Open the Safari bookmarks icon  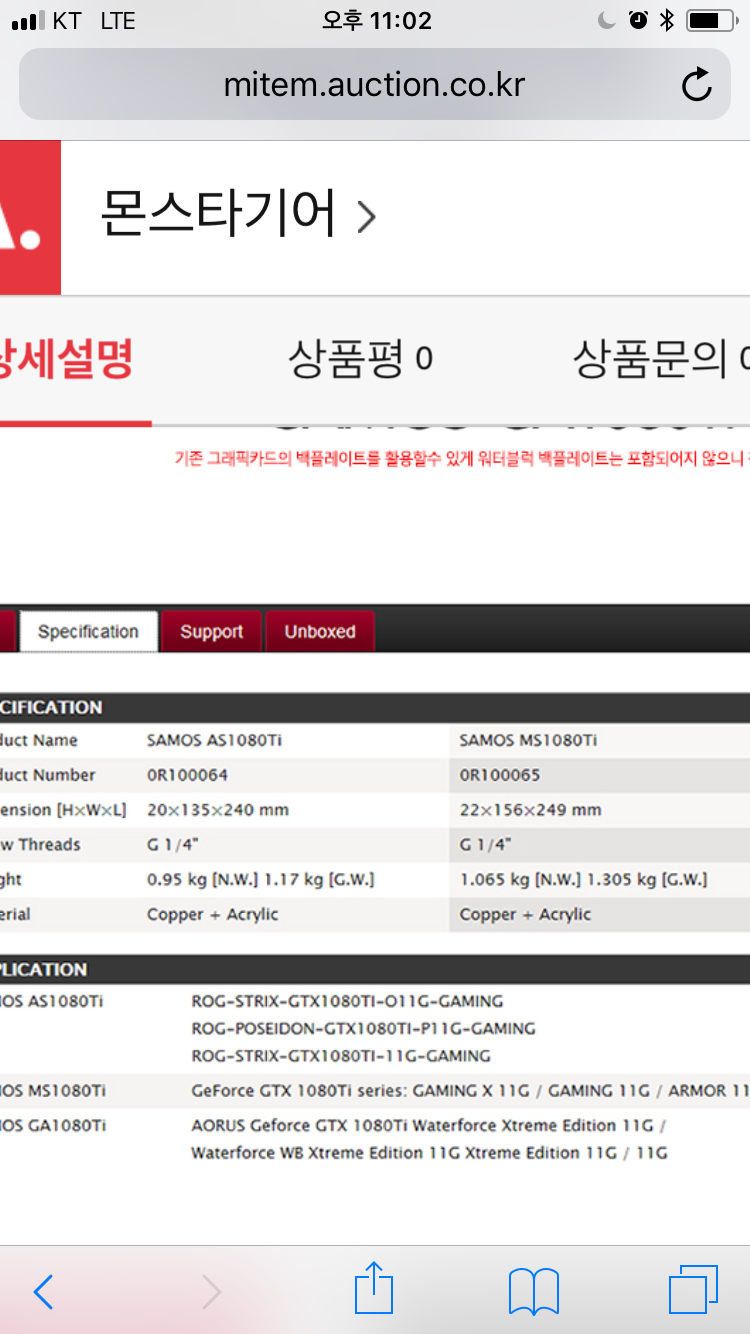tap(534, 1292)
